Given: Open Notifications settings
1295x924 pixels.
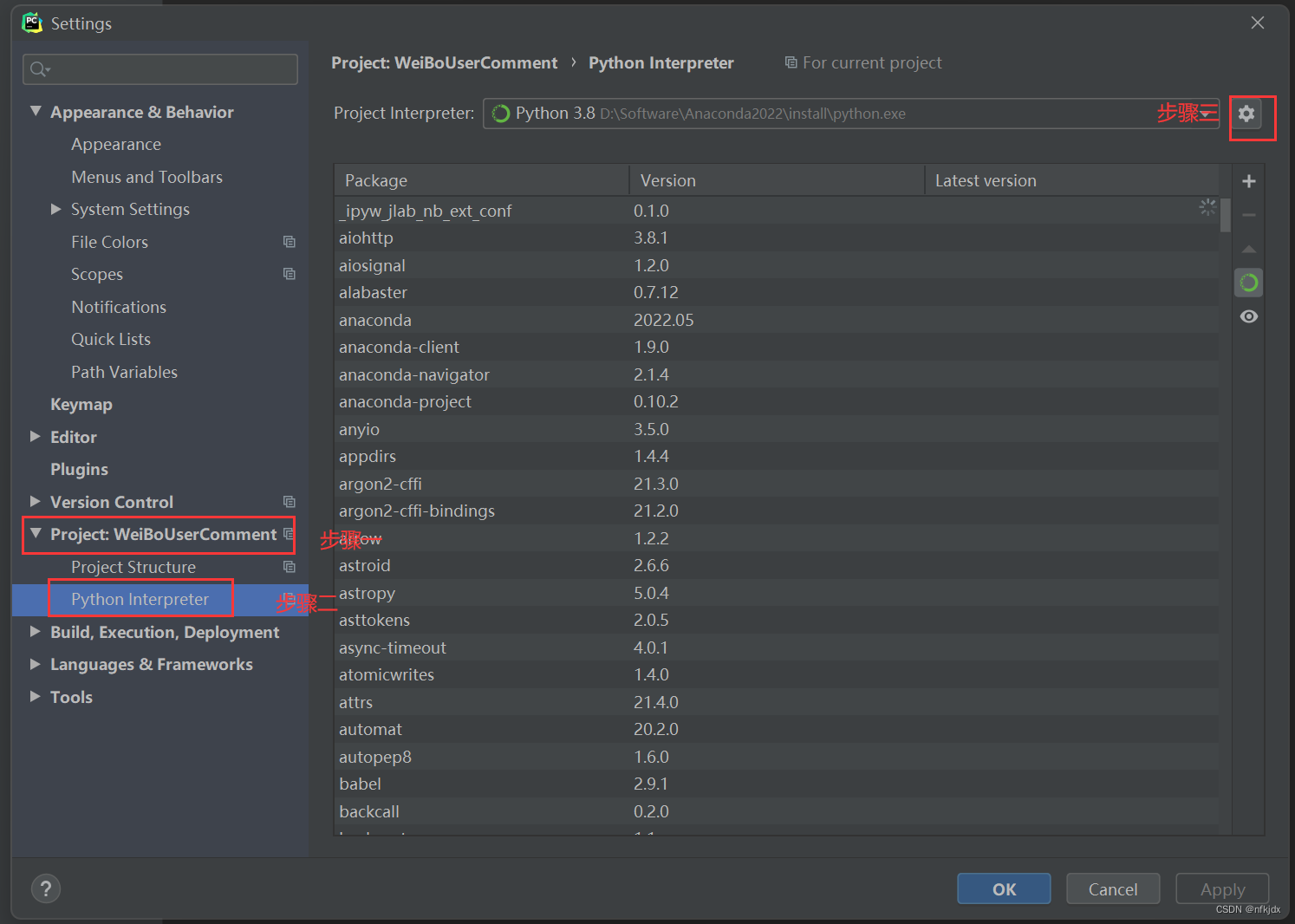Looking at the screenshot, I should click(119, 307).
